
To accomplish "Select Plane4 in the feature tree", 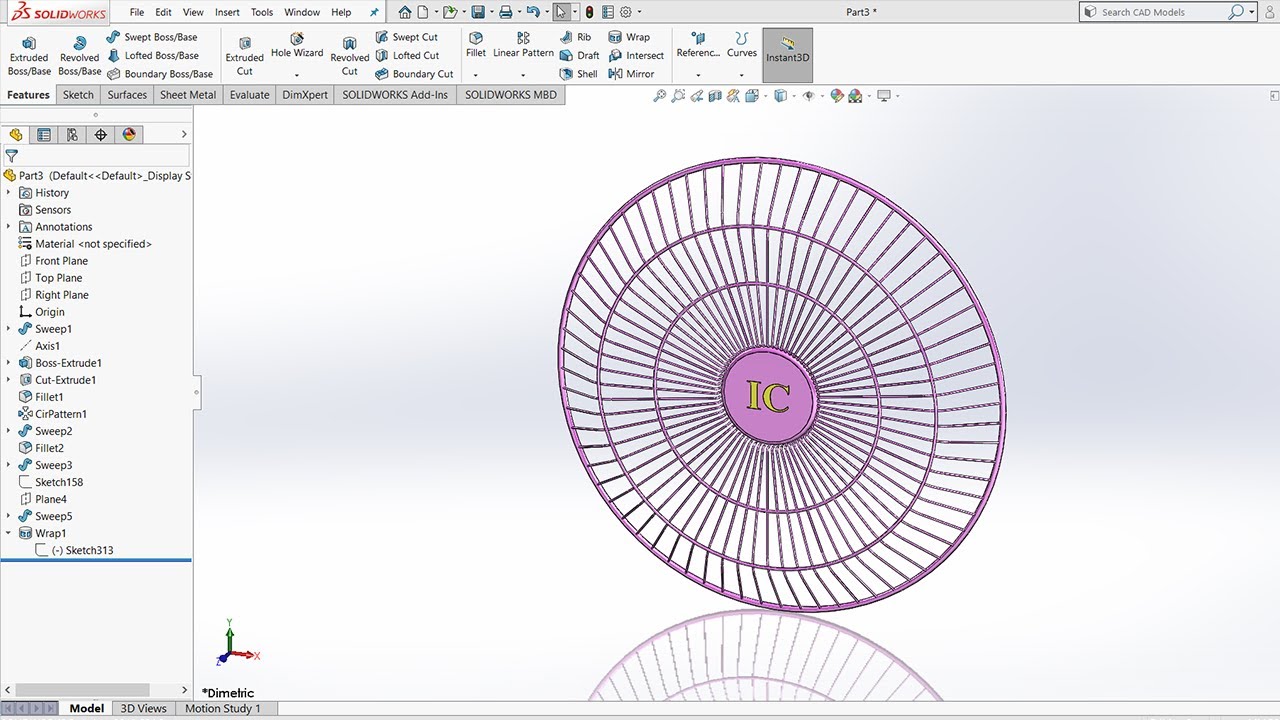I will [43, 499].
